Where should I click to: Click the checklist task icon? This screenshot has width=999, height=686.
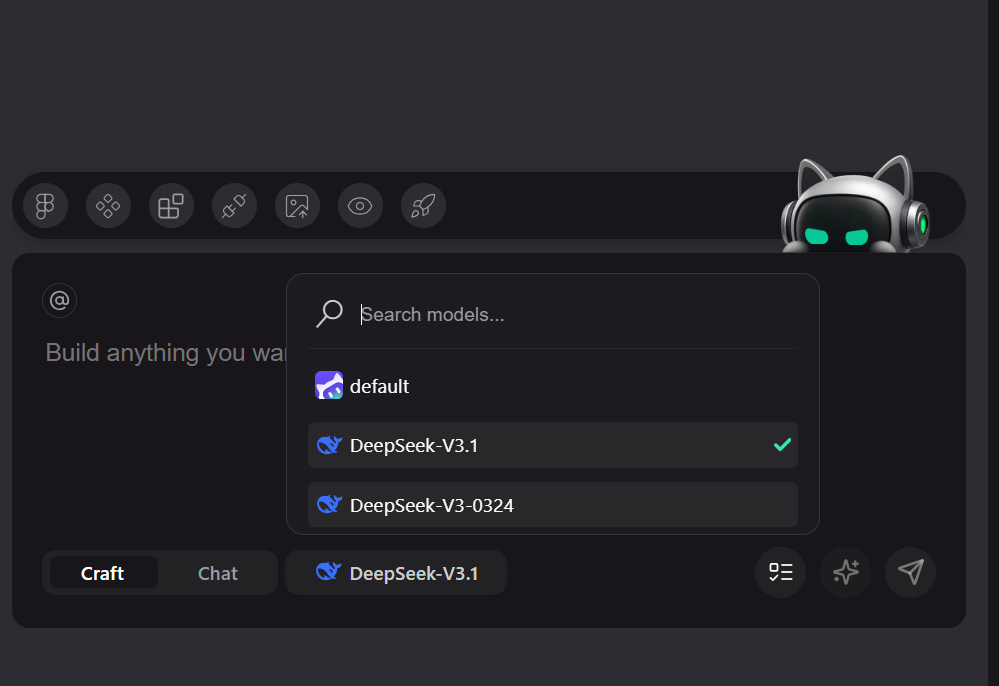(780, 572)
